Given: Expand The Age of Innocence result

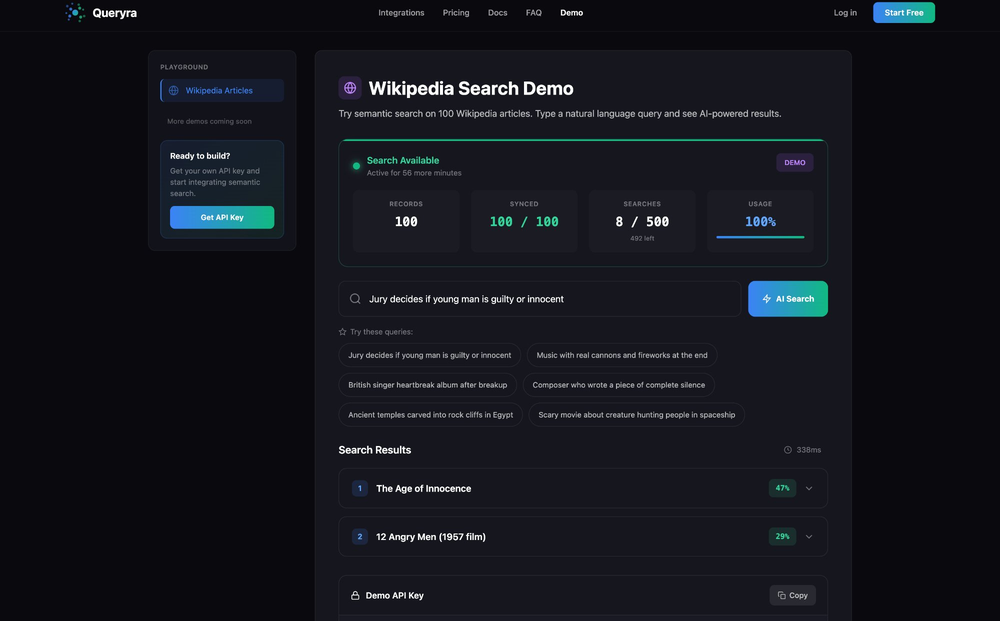Looking at the screenshot, I should [x=807, y=486].
